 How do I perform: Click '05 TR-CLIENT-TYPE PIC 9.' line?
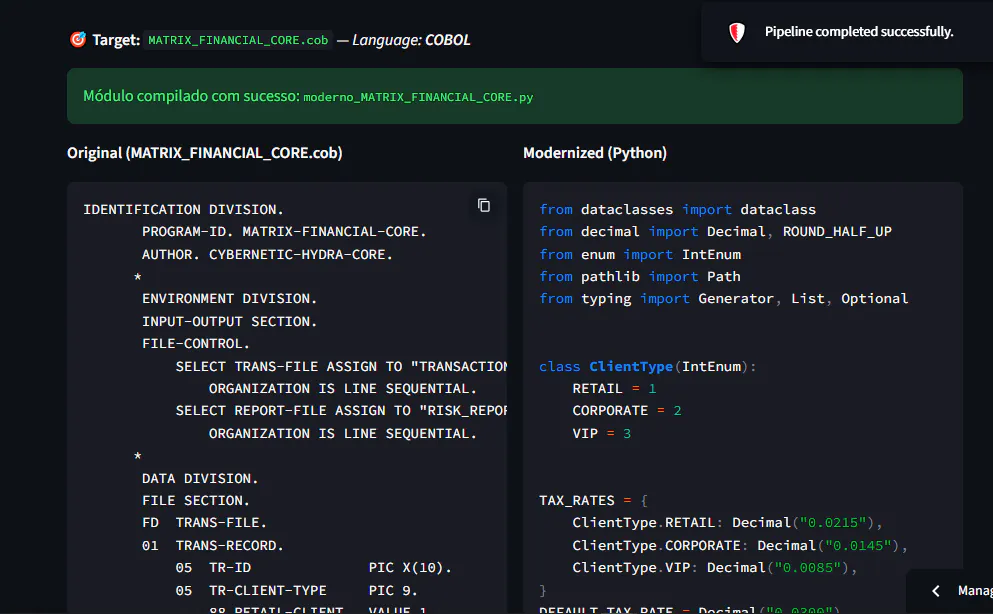click(x=296, y=591)
